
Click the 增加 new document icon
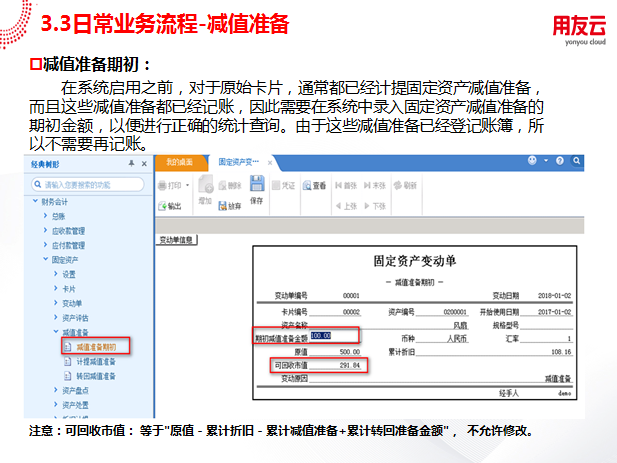[205, 184]
